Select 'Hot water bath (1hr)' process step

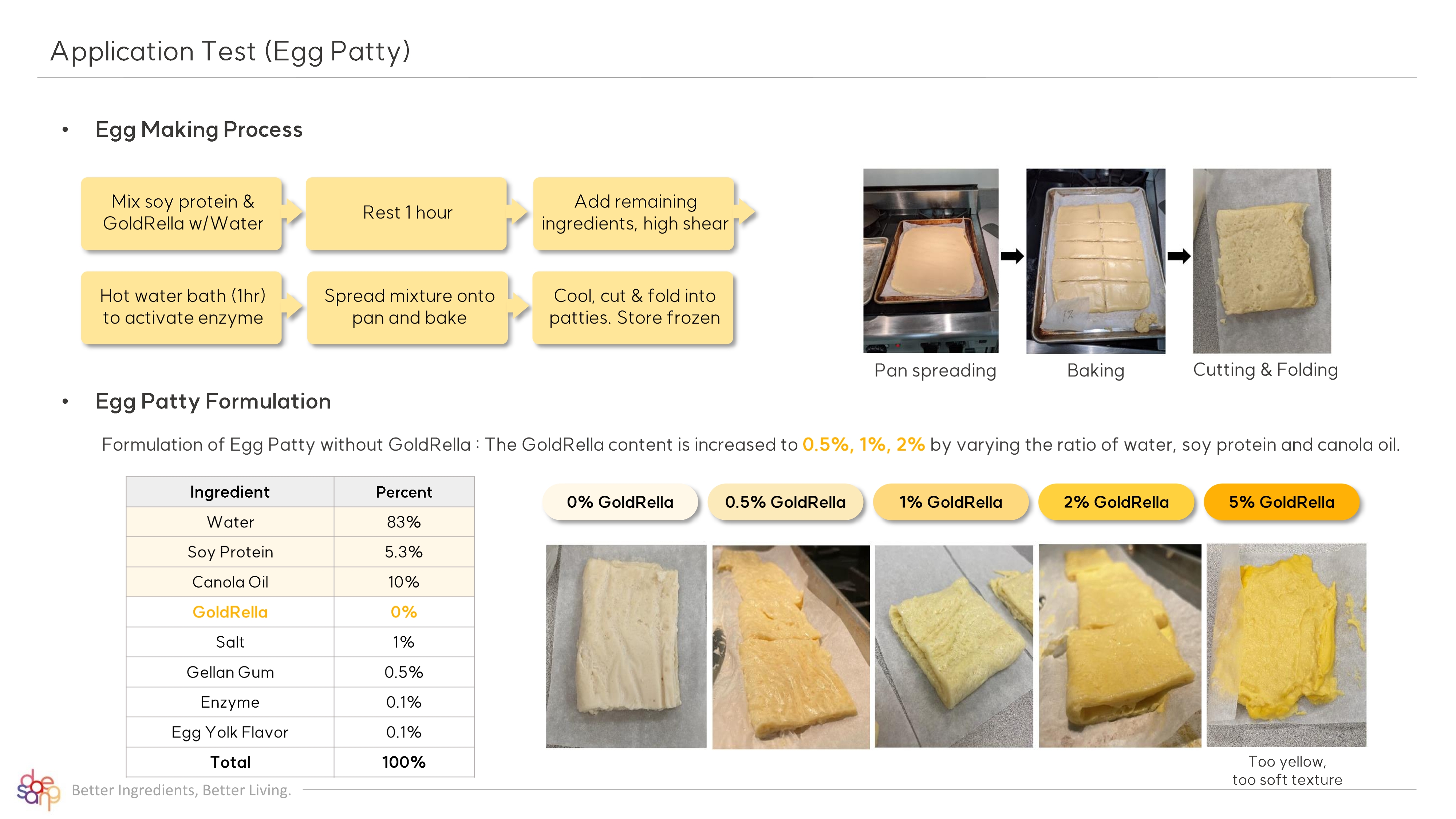[182, 307]
